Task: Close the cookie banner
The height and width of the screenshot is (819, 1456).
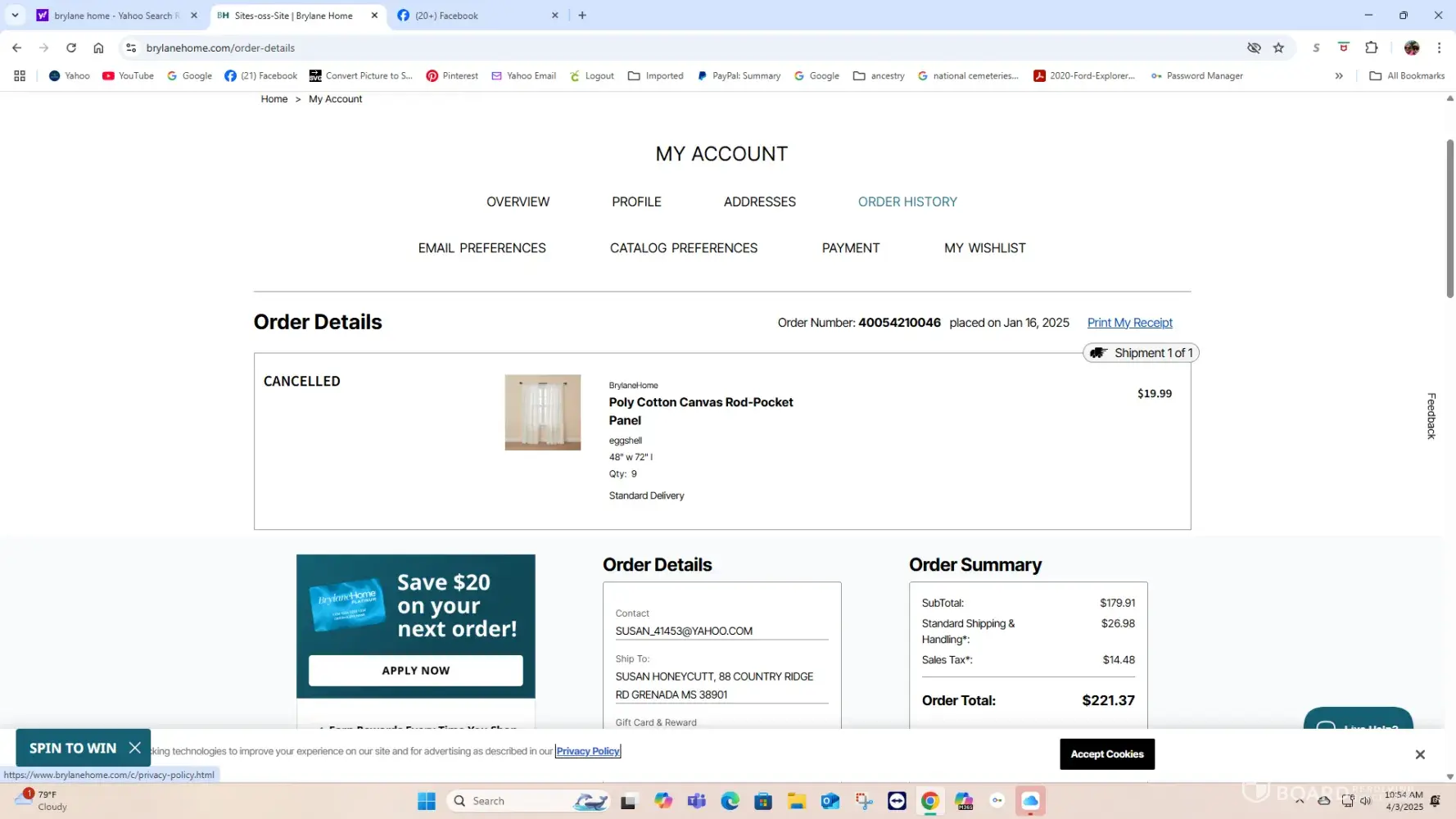Action: [1420, 754]
